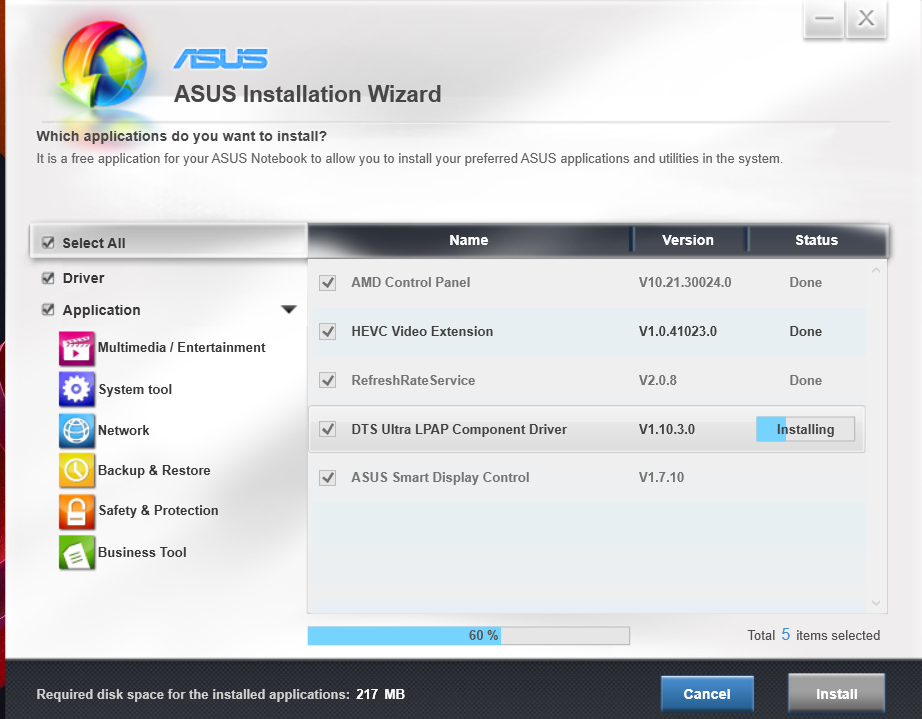Click the Backup & Restore clock icon

76,470
